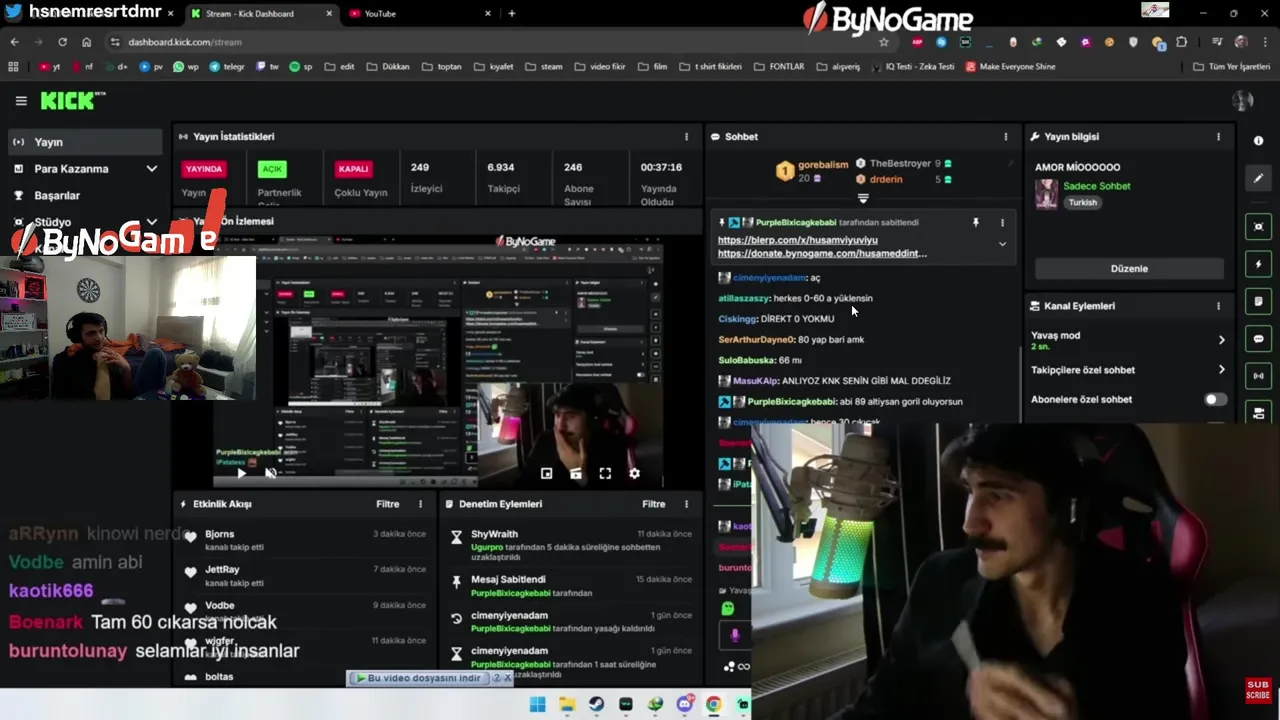The height and width of the screenshot is (720, 1280).
Task: Open the Dükkan bookmarks folder
Action: tap(388, 67)
